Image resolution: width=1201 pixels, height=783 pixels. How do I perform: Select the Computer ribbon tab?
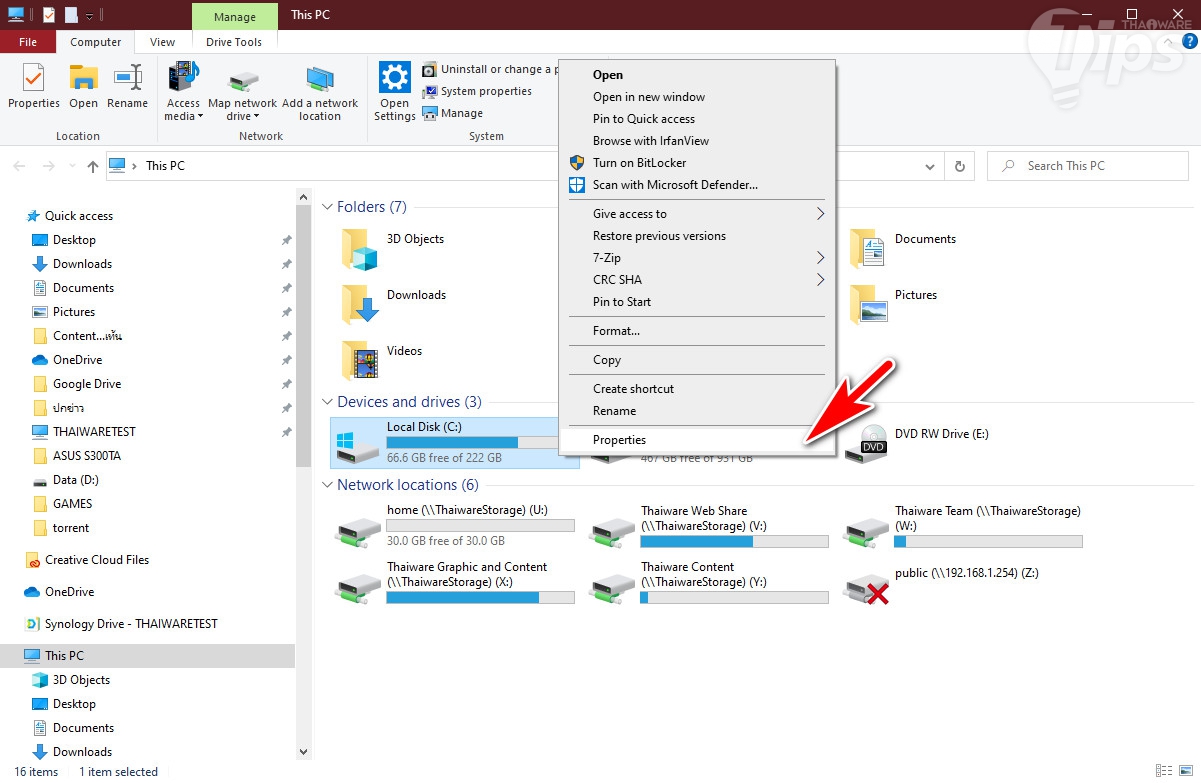click(x=96, y=42)
